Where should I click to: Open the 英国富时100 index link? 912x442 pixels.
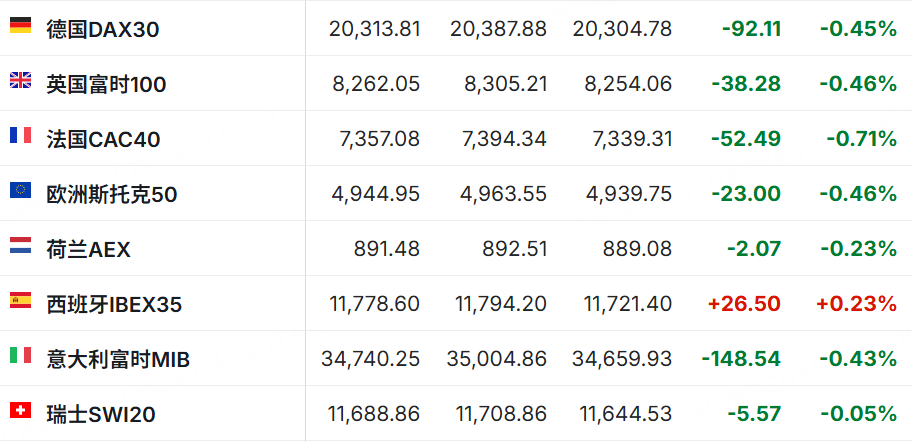(106, 85)
